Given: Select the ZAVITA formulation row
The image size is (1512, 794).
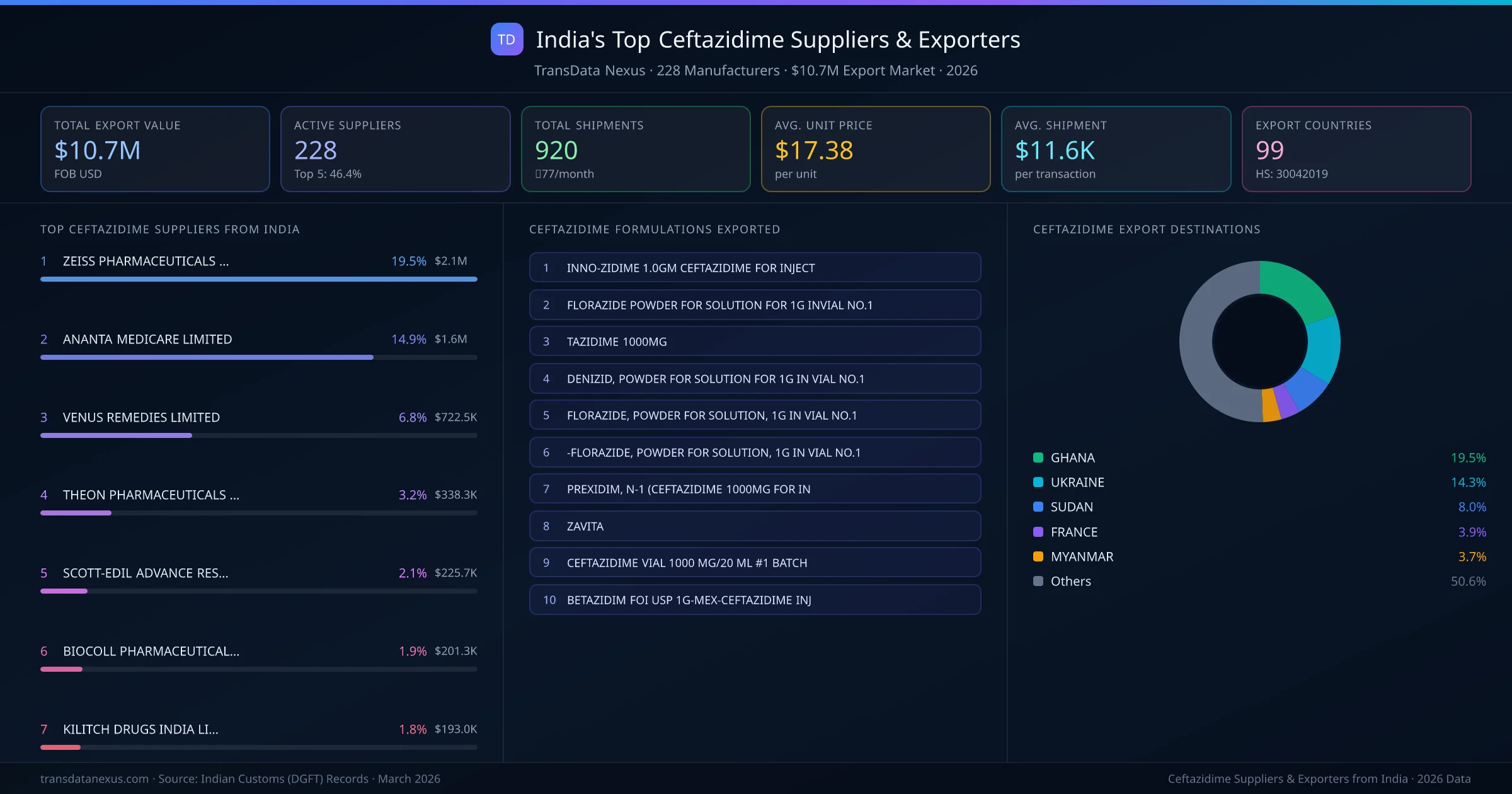Looking at the screenshot, I should click(x=755, y=526).
